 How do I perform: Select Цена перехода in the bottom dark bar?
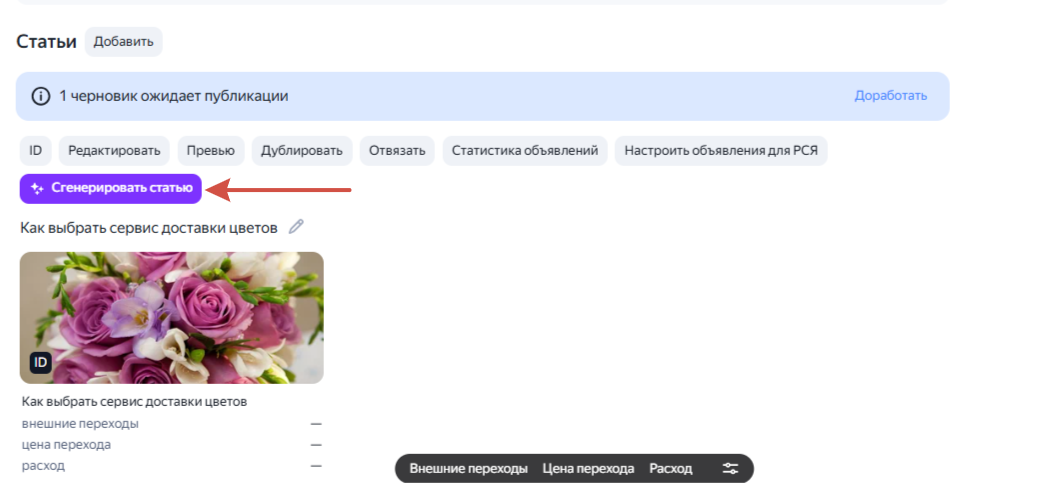pyautogui.click(x=588, y=468)
